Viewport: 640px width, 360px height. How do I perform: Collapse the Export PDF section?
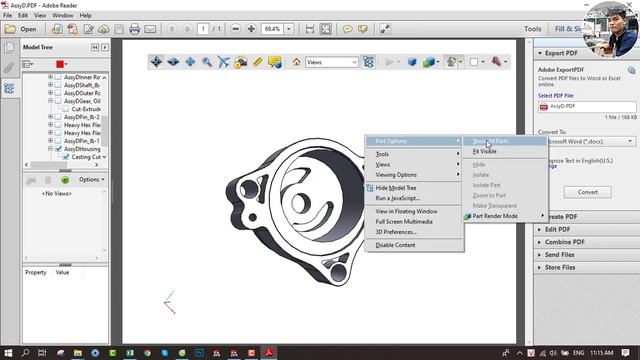click(560, 53)
